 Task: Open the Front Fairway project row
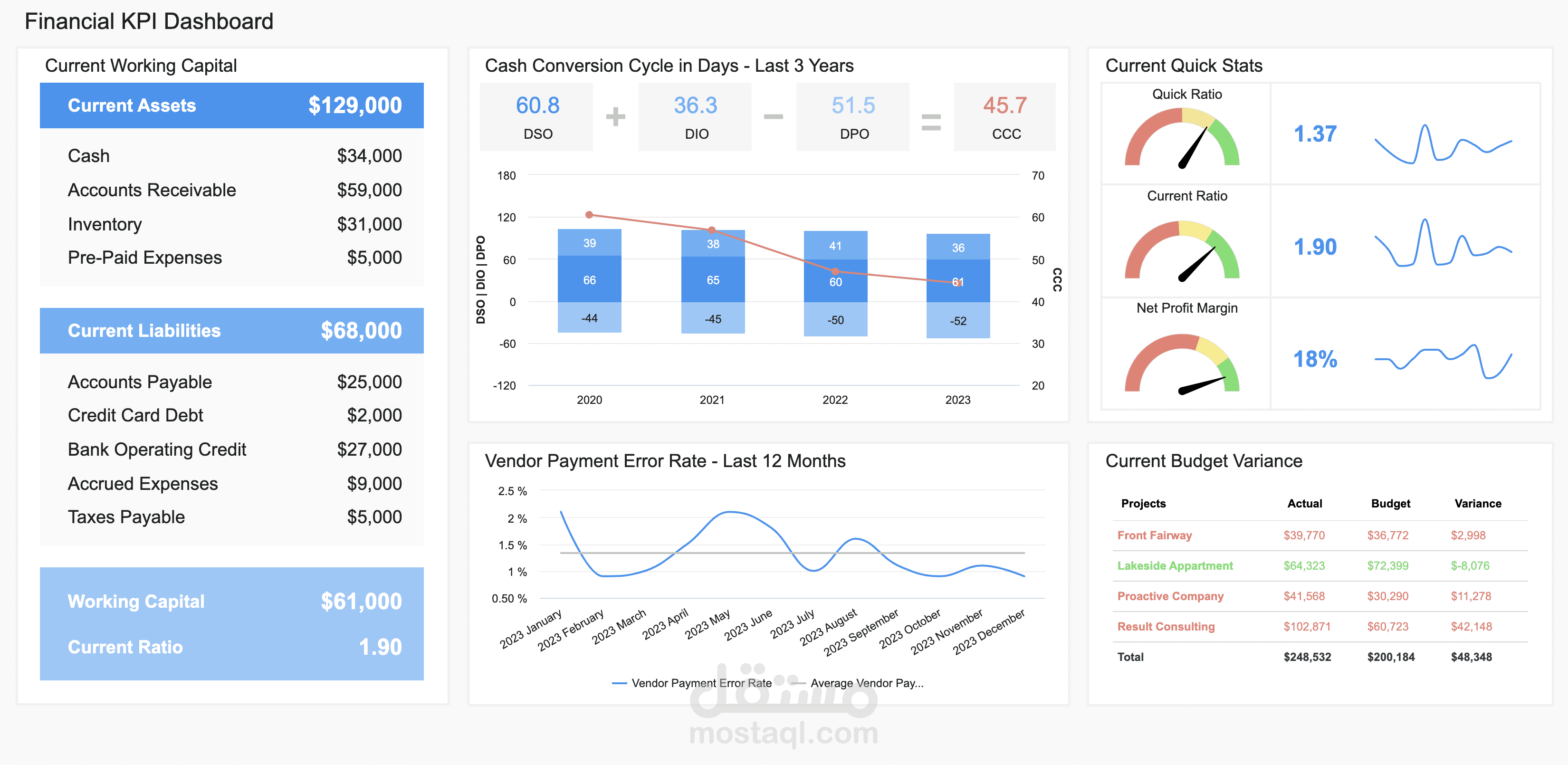[1154, 535]
